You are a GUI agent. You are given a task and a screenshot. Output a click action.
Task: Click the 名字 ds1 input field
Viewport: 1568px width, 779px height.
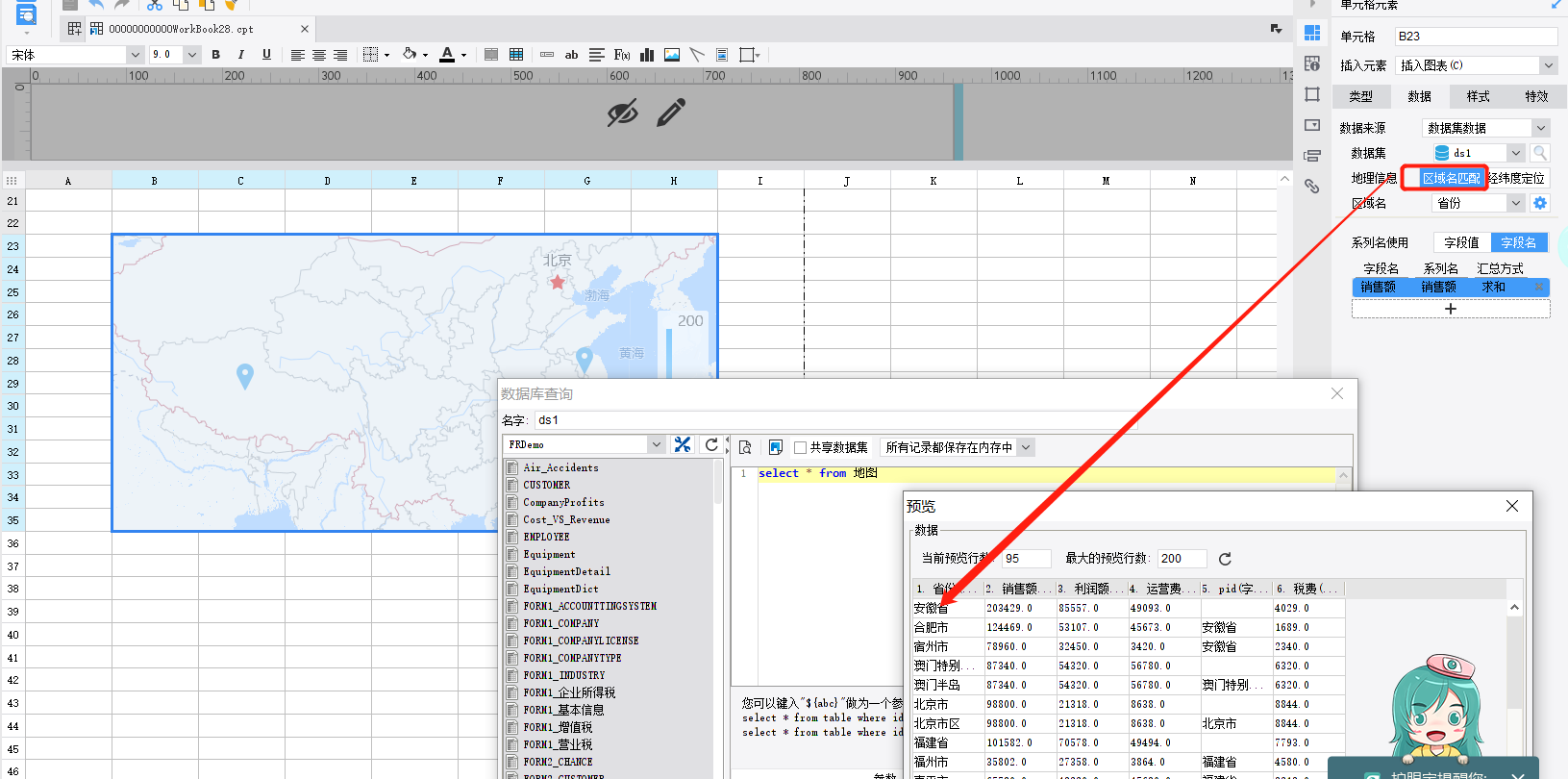pyautogui.click(x=834, y=420)
